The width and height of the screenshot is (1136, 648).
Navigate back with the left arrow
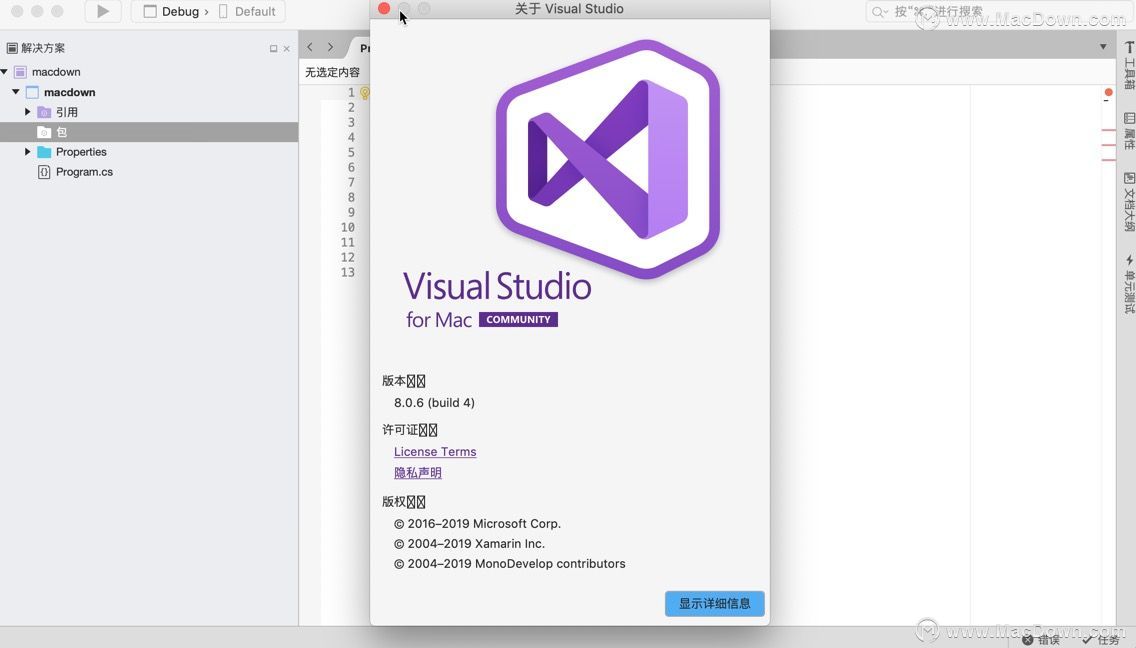click(x=310, y=47)
